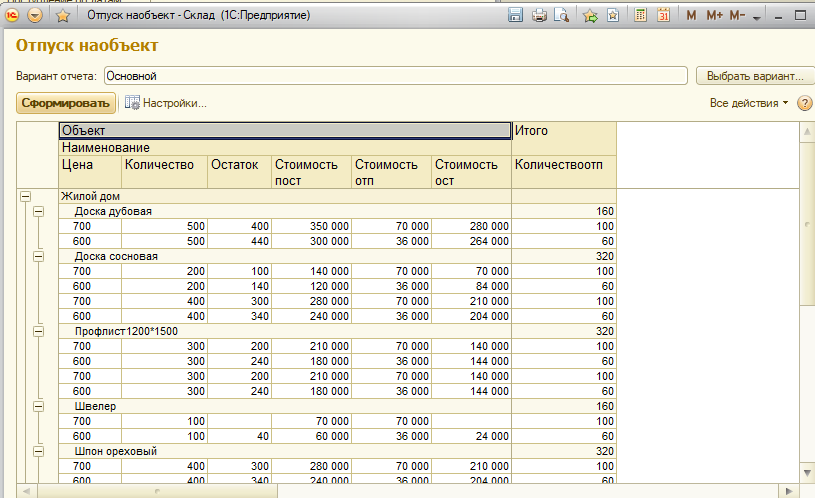Collapse the Доска сосновая group
The height and width of the screenshot is (498, 815).
(38, 256)
